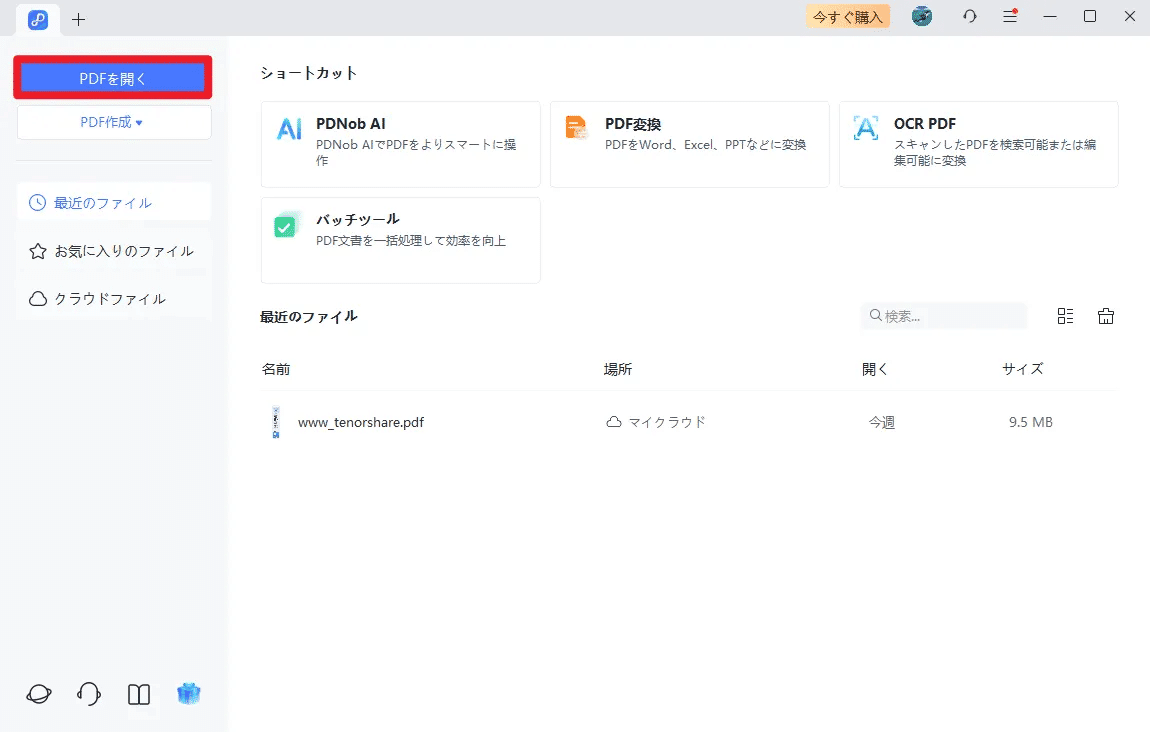The height and width of the screenshot is (732, 1150).
Task: Open the OCR PDF shortcut
Action: pyautogui.click(x=978, y=144)
